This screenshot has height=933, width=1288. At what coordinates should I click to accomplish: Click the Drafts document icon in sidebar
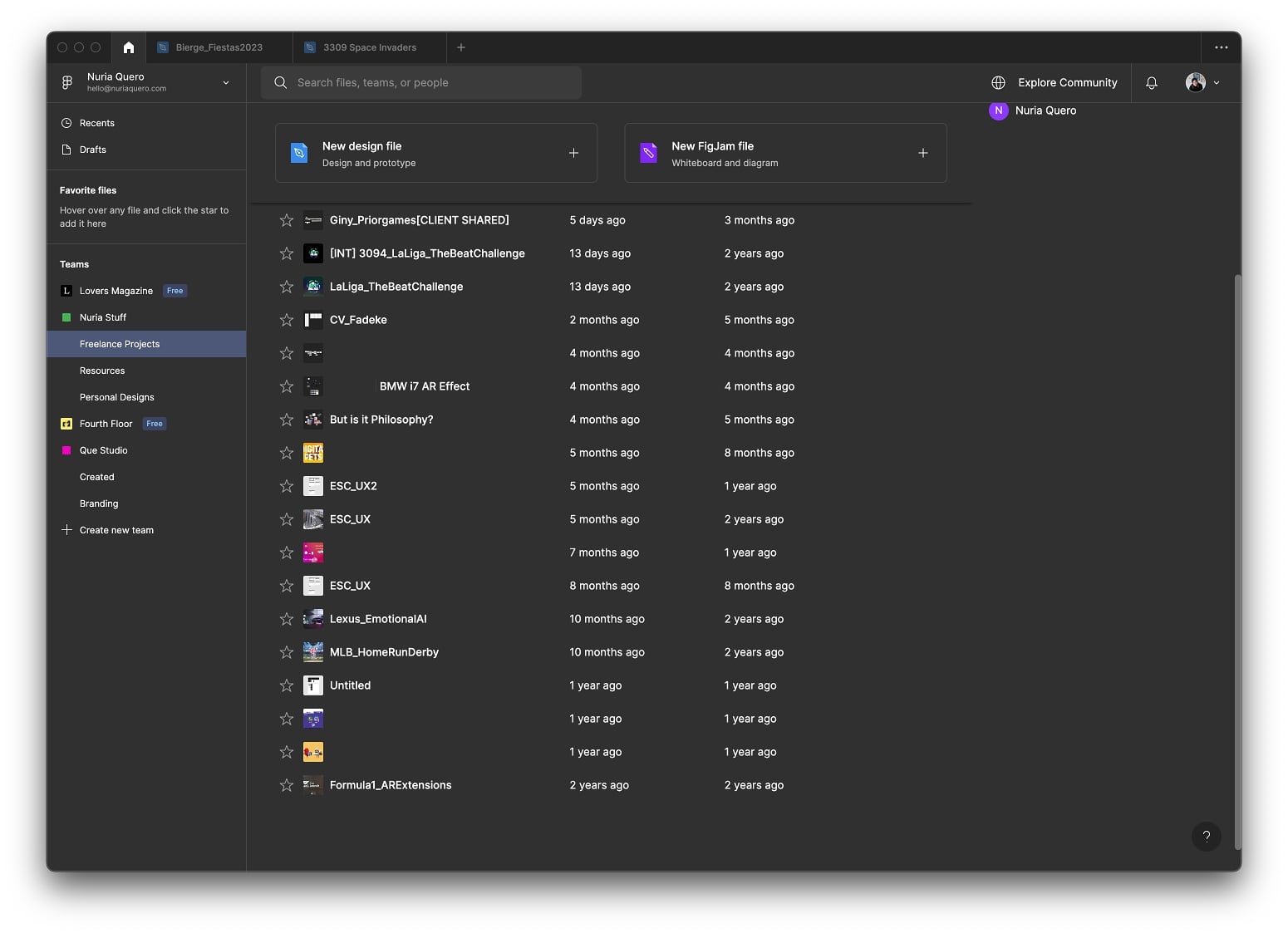click(x=66, y=150)
